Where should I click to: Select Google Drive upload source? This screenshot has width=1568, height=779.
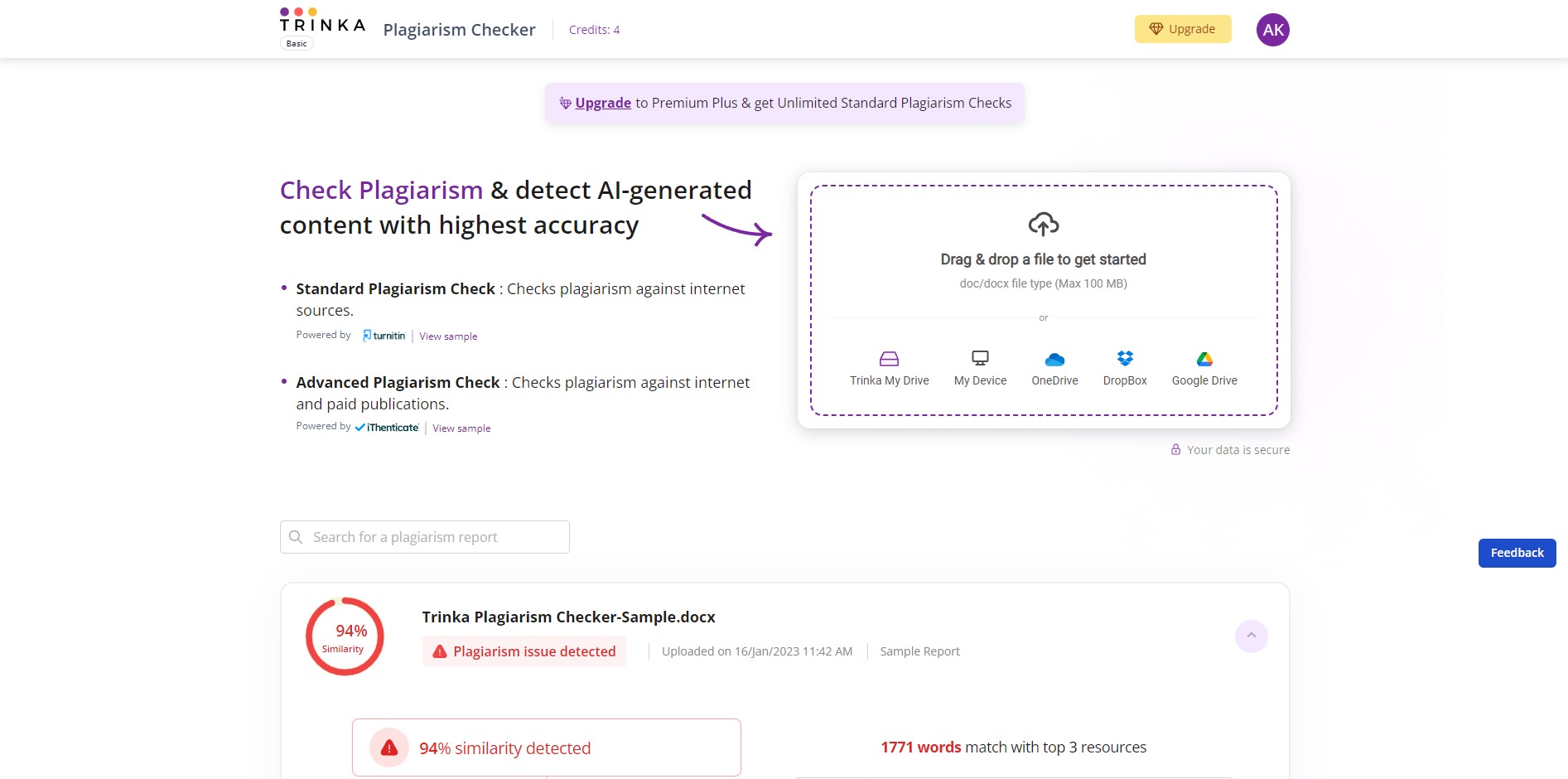tap(1204, 369)
